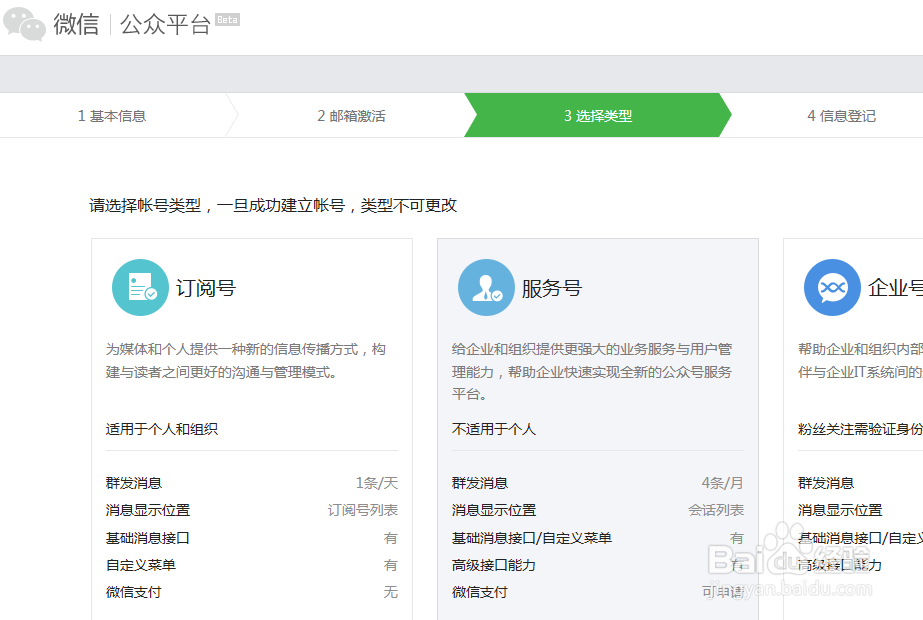This screenshot has width=923, height=620.
Task: Click the 公众平台 header text
Action: 165,25
